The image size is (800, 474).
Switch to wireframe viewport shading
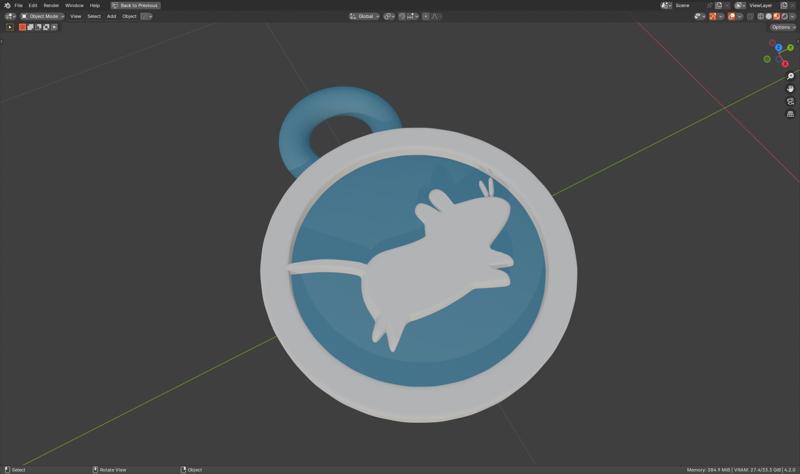point(761,16)
